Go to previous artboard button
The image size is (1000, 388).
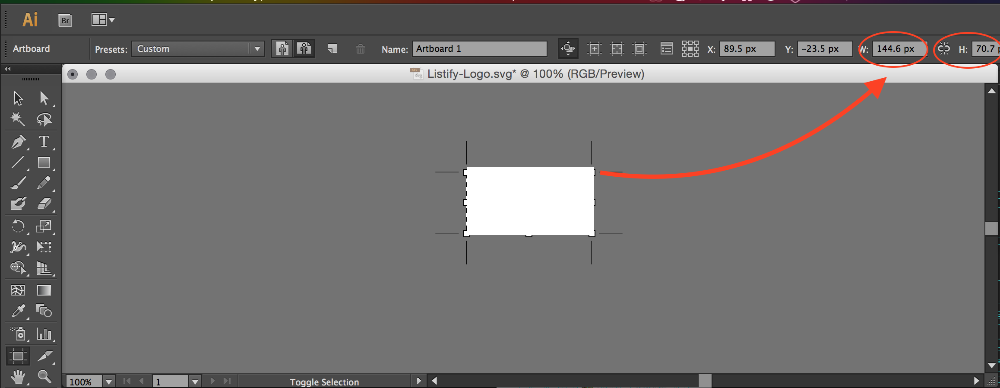[142, 382]
